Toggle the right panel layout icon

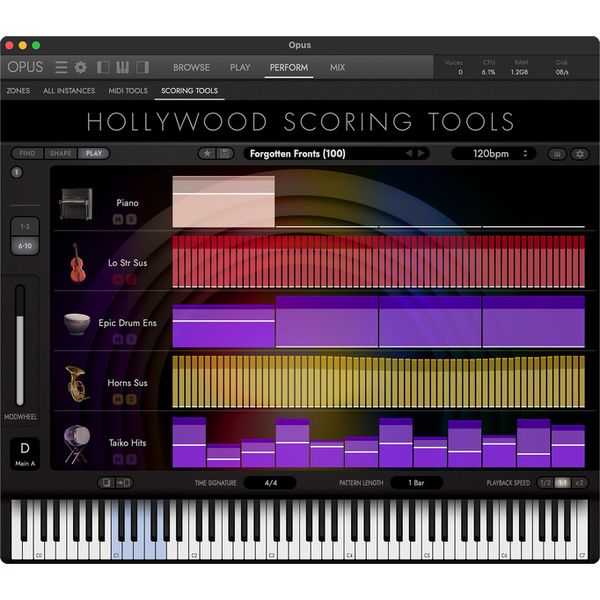142,67
